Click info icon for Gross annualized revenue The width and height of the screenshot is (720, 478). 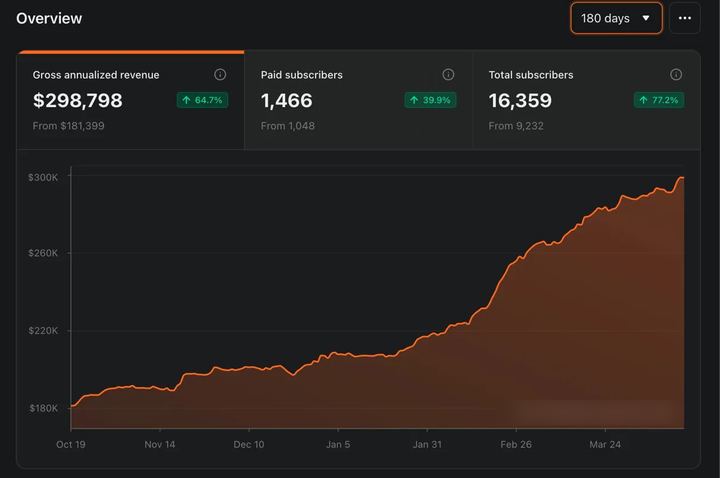(220, 74)
